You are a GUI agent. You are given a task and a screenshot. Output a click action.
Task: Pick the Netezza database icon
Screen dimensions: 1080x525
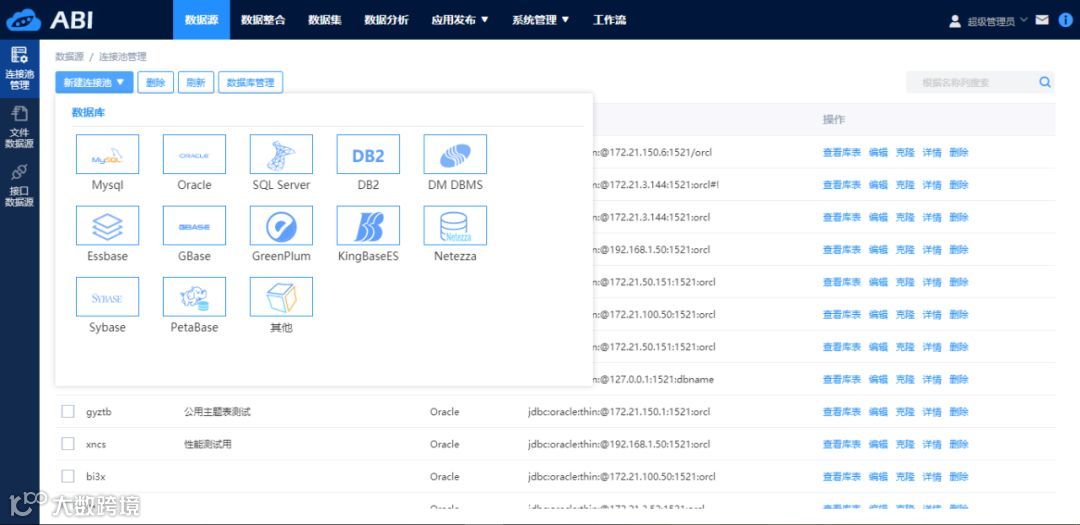click(455, 225)
